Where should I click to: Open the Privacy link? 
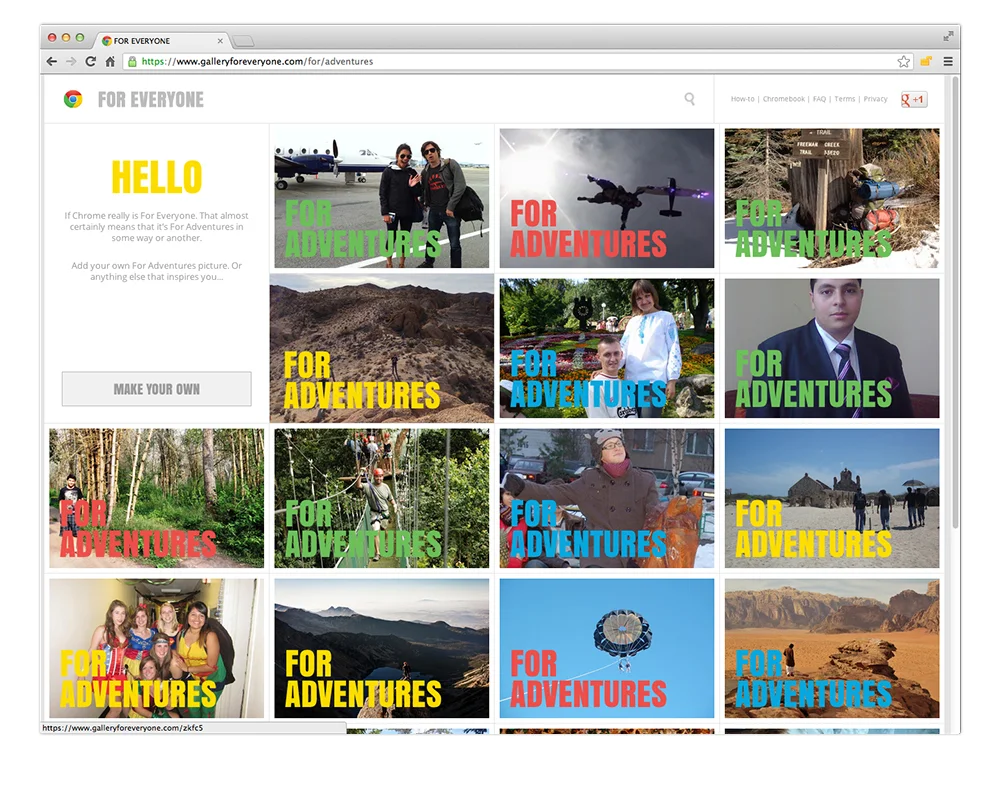tap(876, 99)
